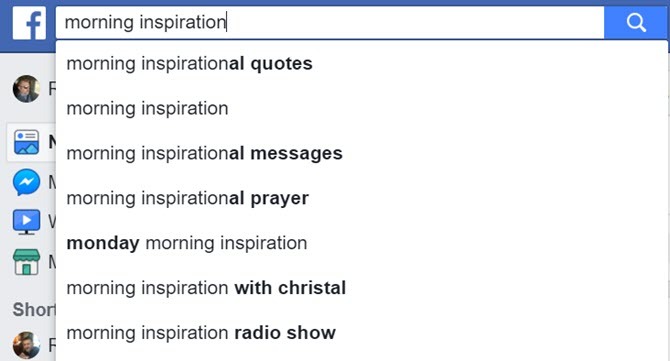The image size is (670, 361).
Task: Select "morning inspiration radio show" suggestion
Action: (x=361, y=333)
